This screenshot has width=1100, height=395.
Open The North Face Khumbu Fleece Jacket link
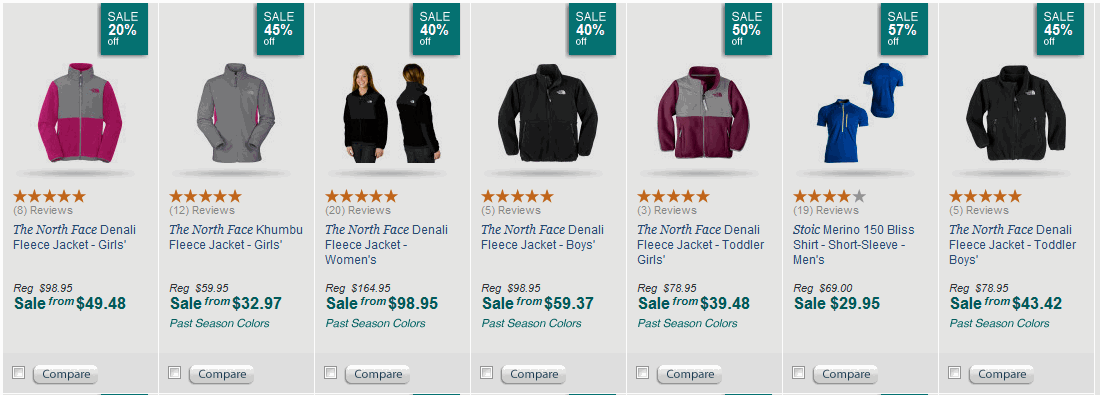click(x=236, y=237)
